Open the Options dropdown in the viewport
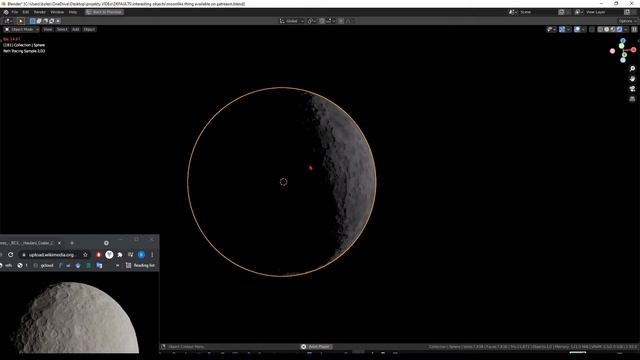The height and width of the screenshot is (360, 640). click(x=627, y=21)
